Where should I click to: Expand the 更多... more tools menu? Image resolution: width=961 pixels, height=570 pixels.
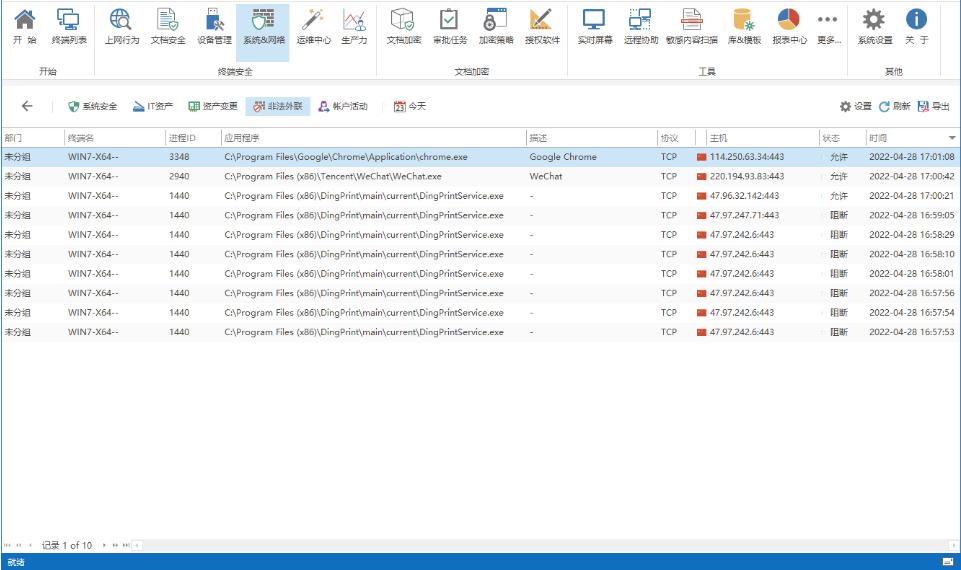click(828, 26)
